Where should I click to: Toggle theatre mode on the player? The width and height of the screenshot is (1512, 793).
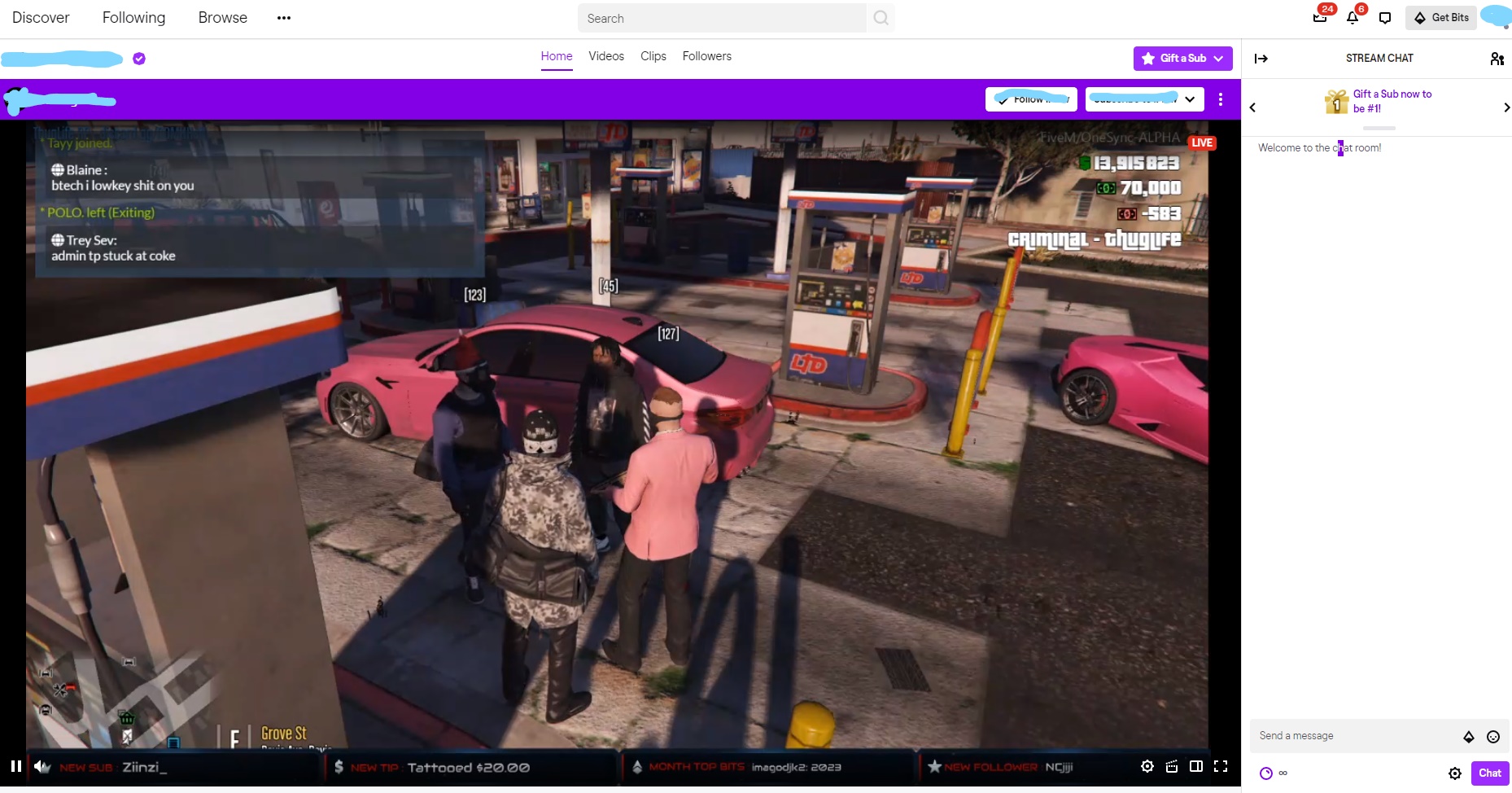[x=1196, y=766]
